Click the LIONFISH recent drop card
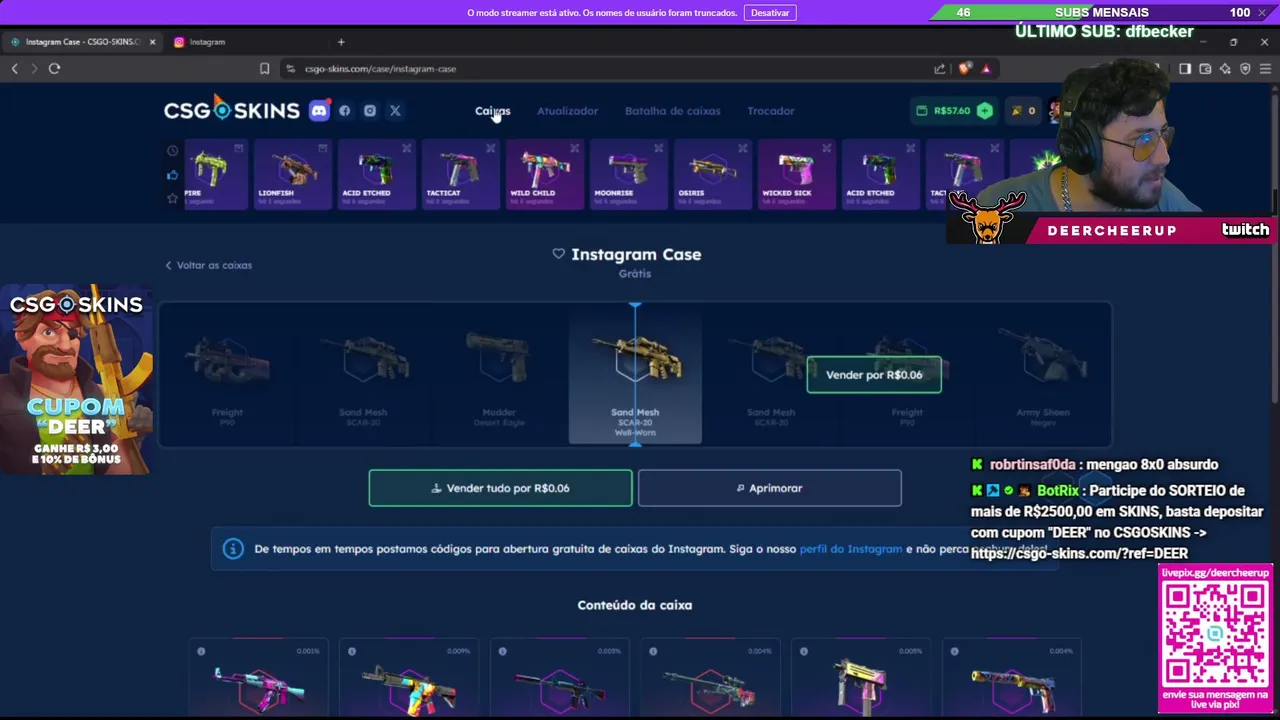 pos(292,174)
